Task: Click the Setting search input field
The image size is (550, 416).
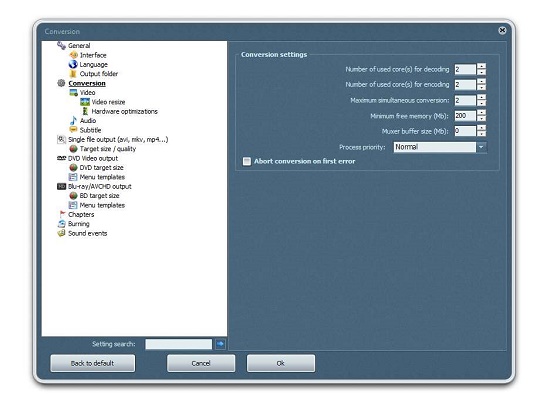Action: point(179,344)
